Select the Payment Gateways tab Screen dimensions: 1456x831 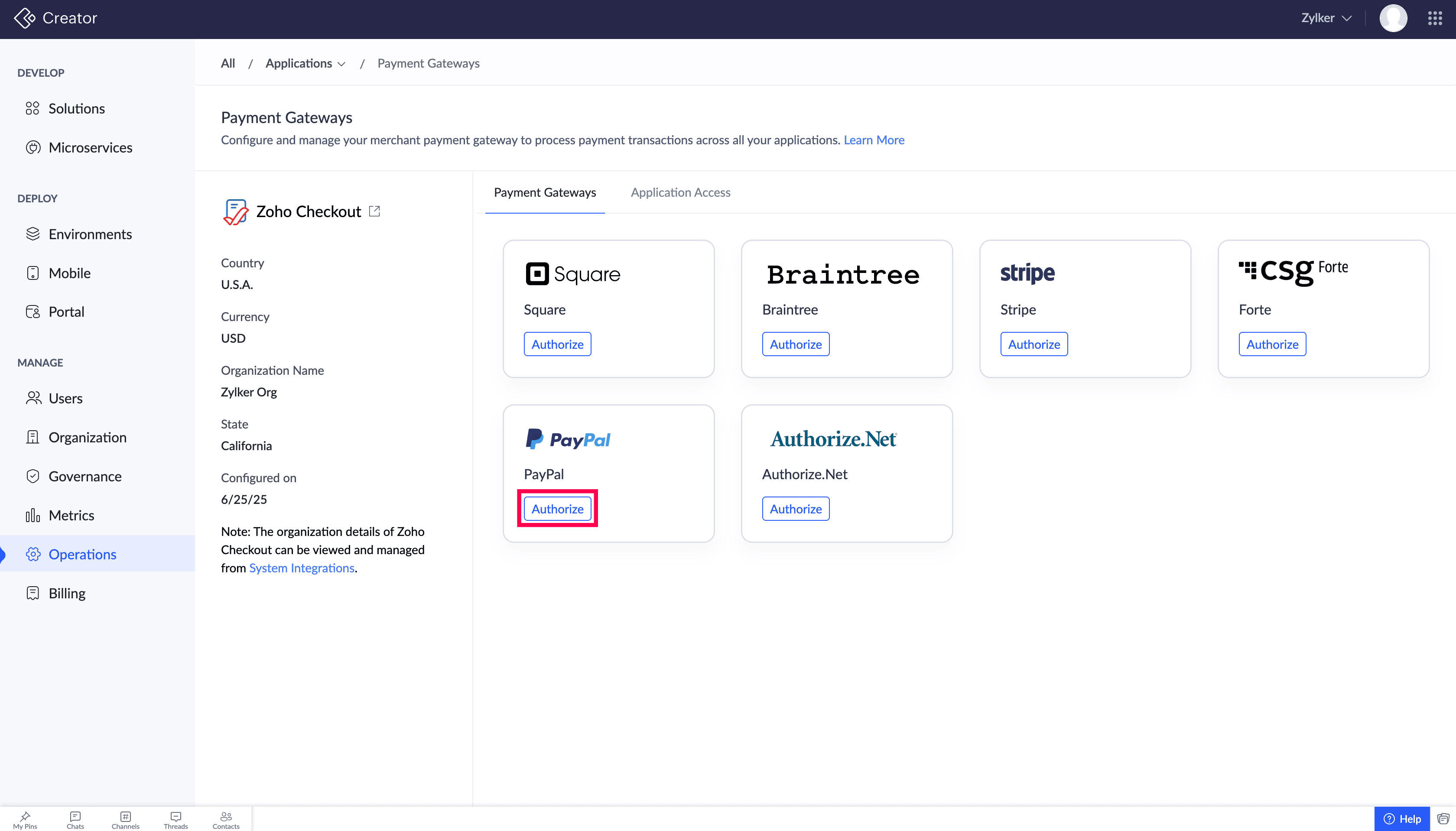click(545, 192)
